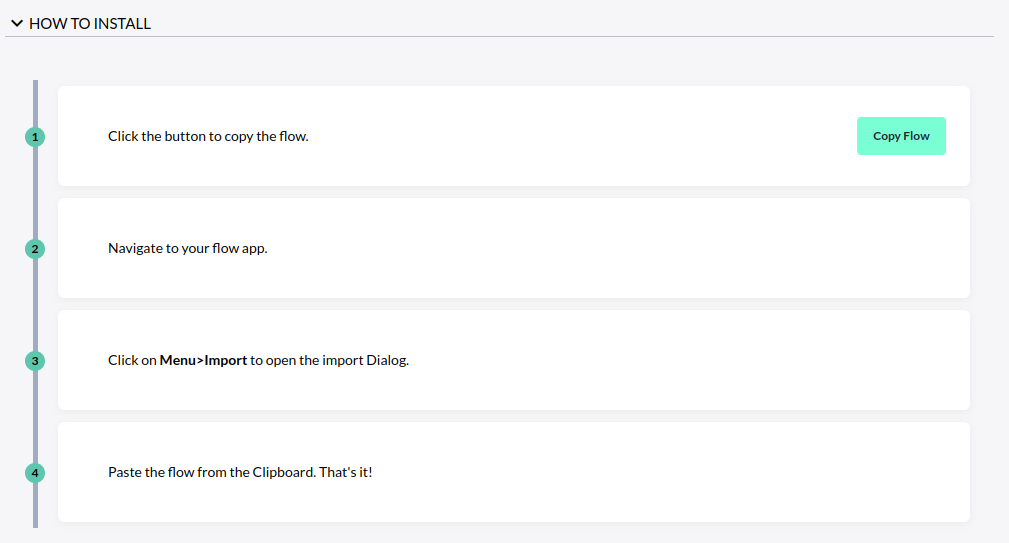Click the "Navigate to your flow app" text

[187, 248]
